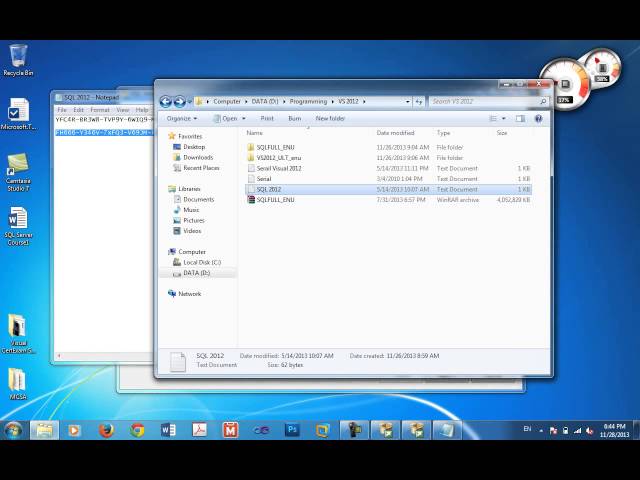Viewport: 640px width, 480px height.
Task: Open the address bar history dropdown
Action: (x=407, y=102)
